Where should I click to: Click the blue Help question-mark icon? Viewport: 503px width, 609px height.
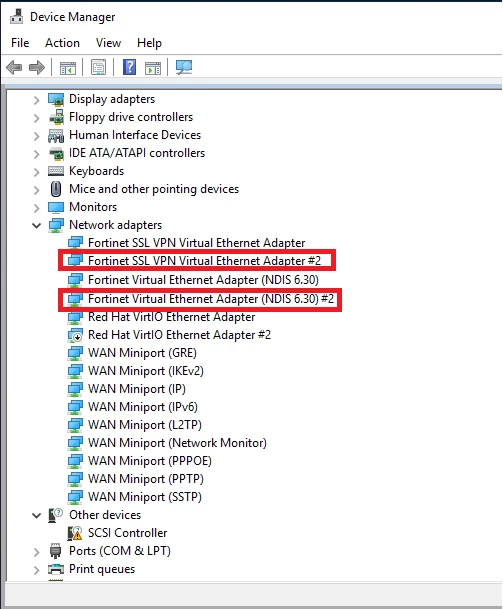tap(129, 67)
